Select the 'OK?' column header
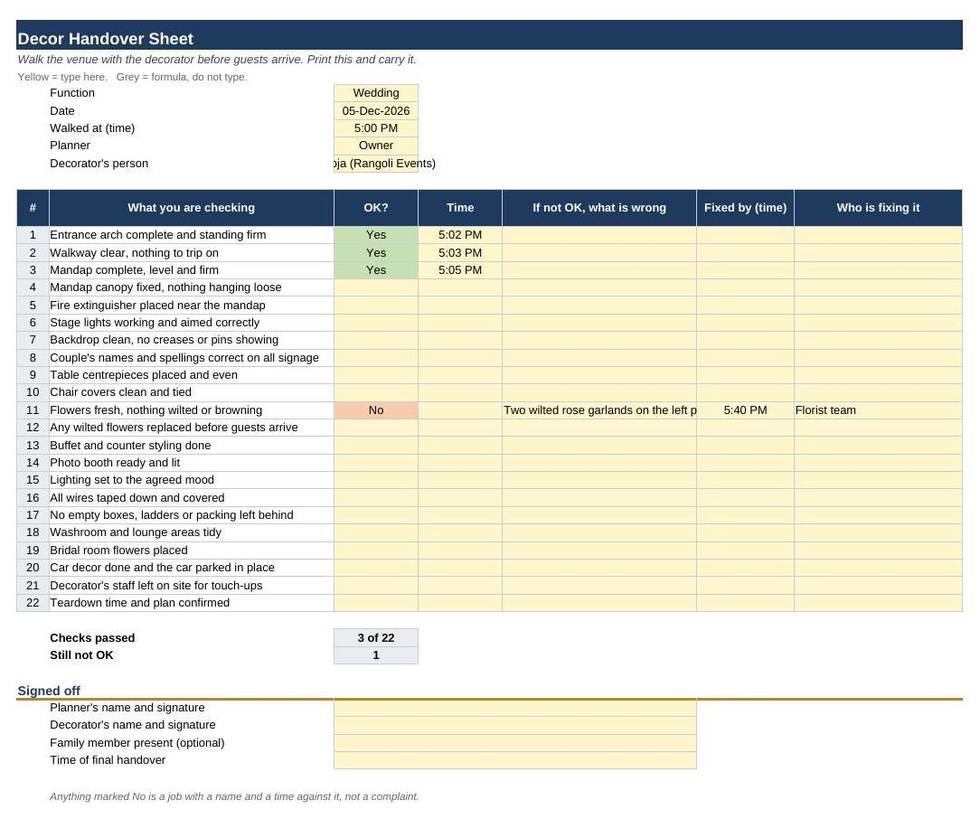This screenshot has height=819, width=980. (x=376, y=208)
